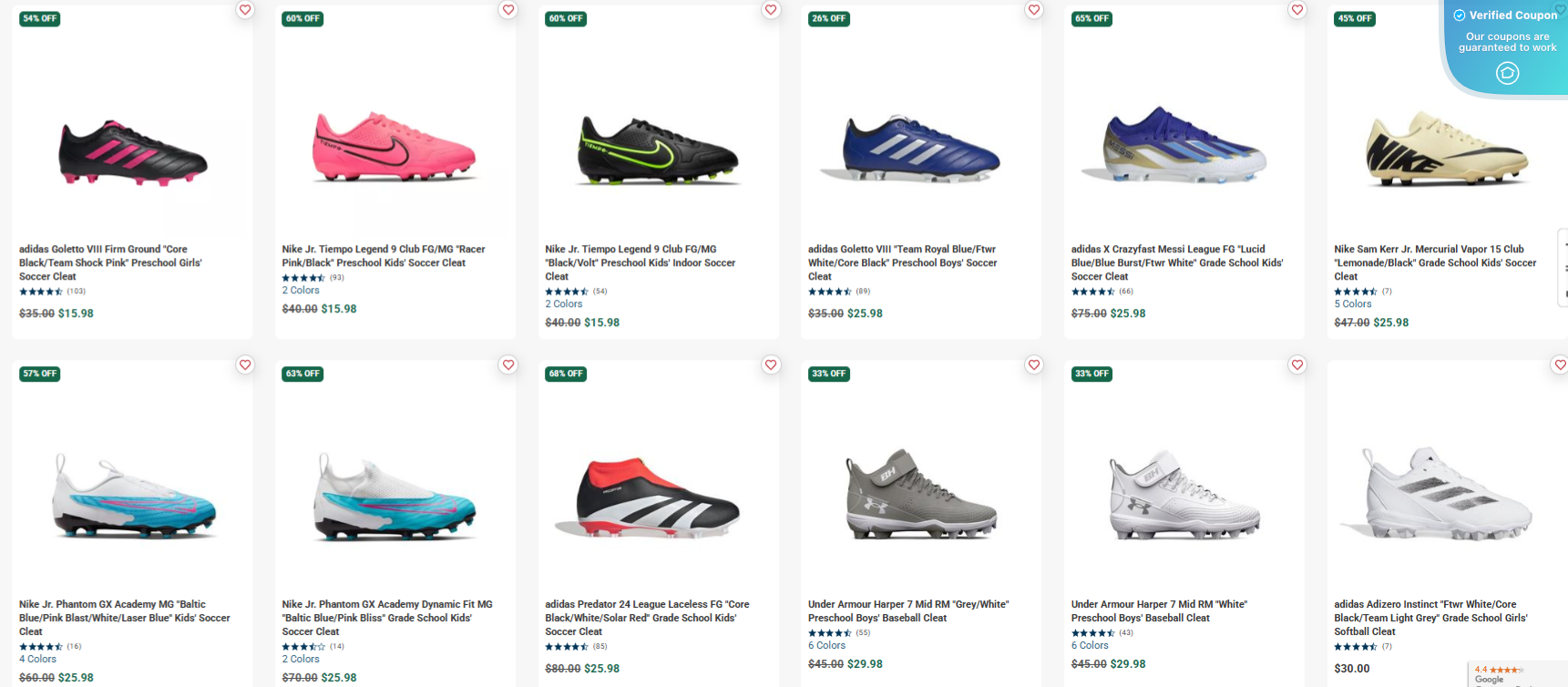Open Nike Jr. Phantom GX Dynamic Fit product

pos(386,617)
